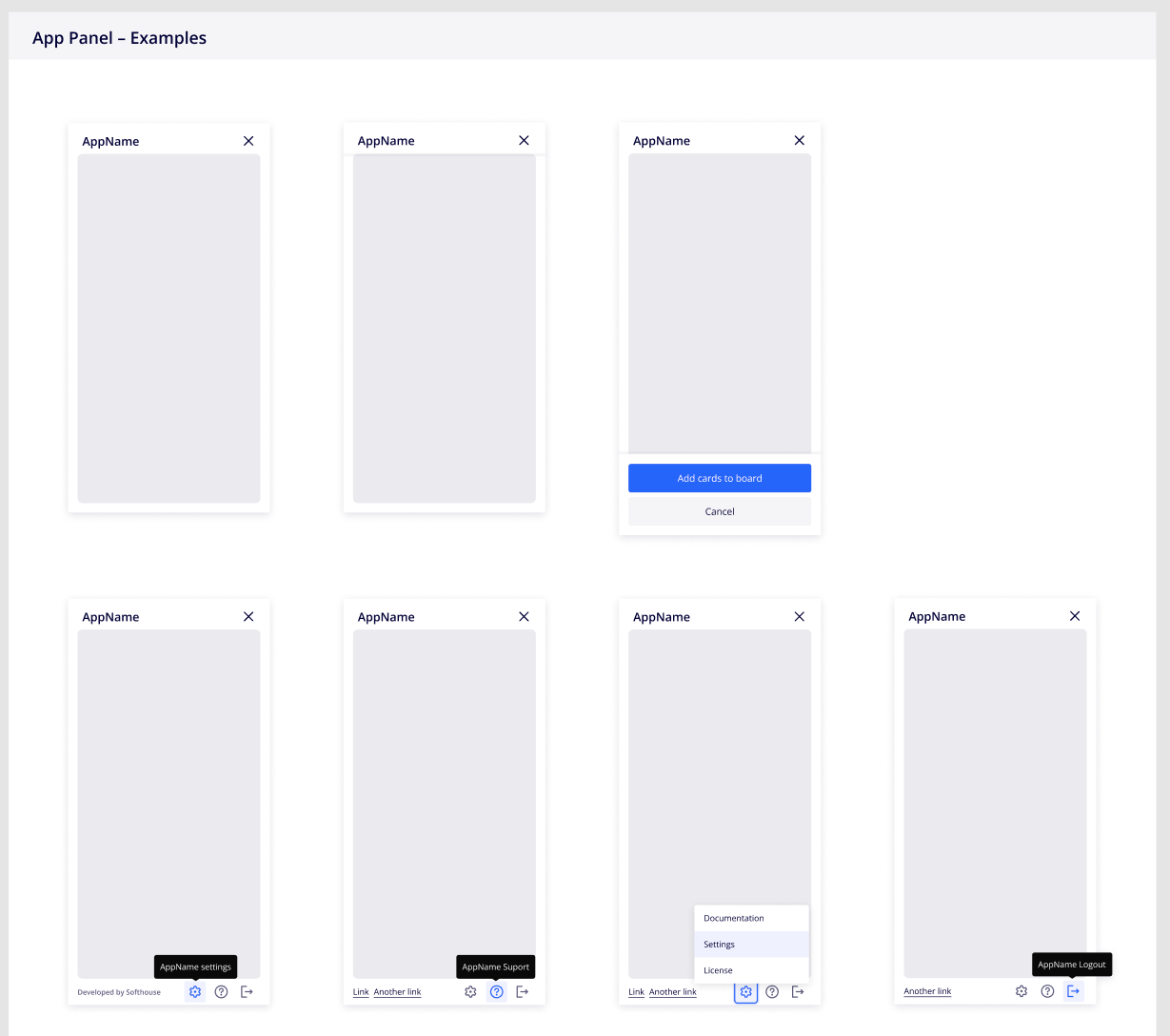Image resolution: width=1170 pixels, height=1036 pixels.
Task: Select Documentation from the open popup menu
Action: (x=734, y=919)
